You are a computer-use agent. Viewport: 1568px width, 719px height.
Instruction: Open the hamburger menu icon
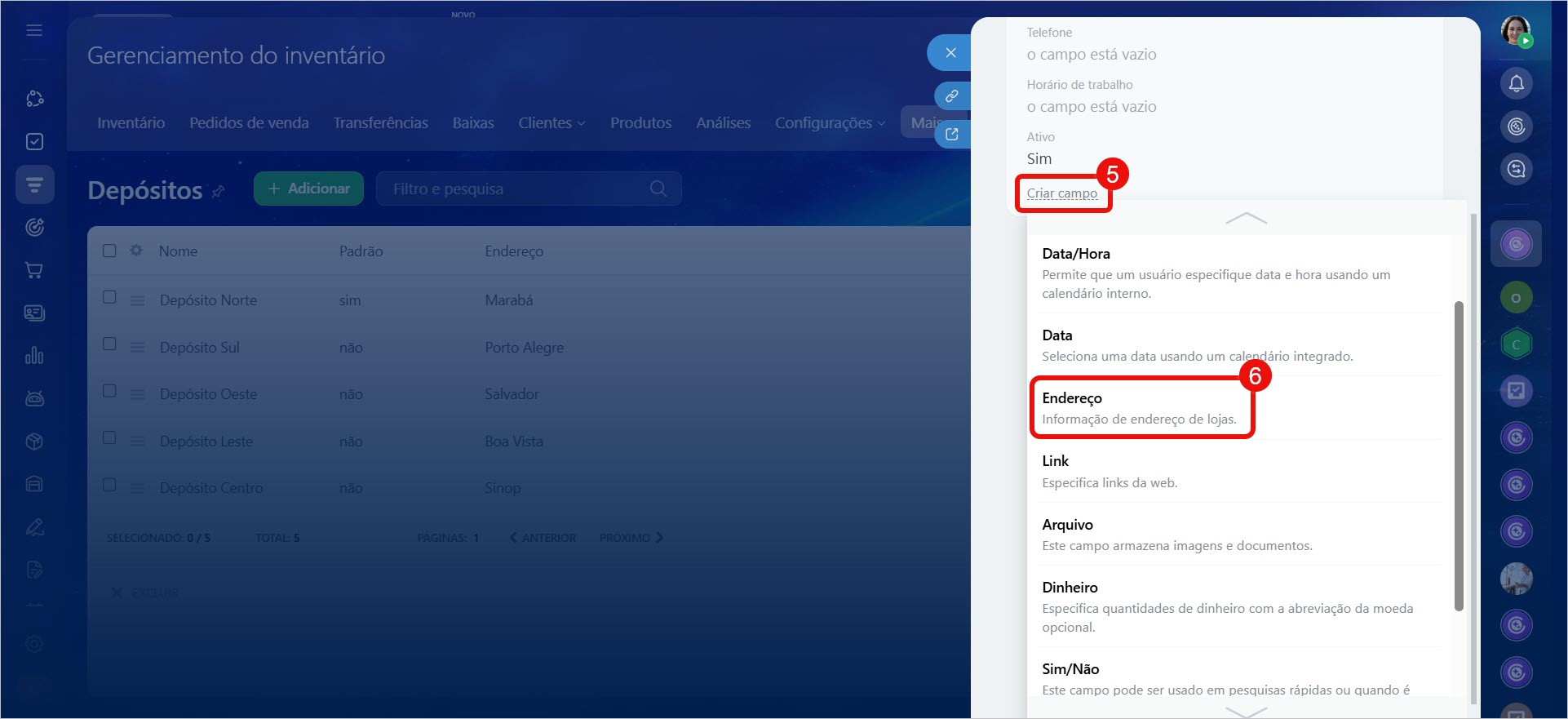34,30
